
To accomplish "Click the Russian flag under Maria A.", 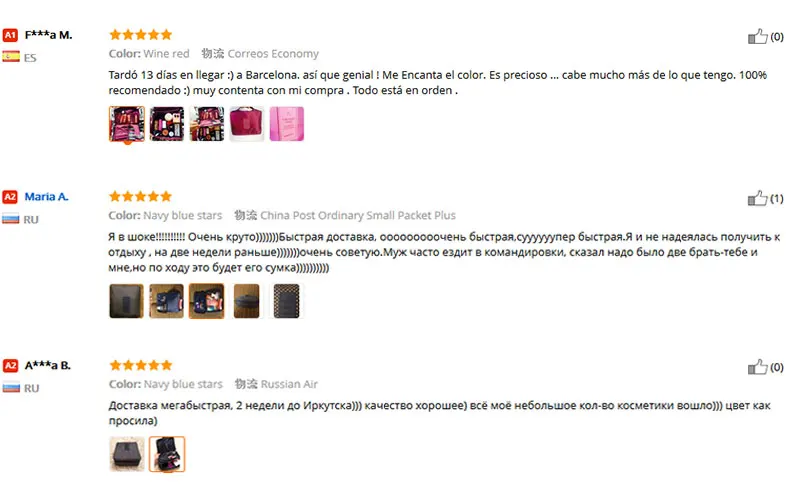I will point(11,219).
